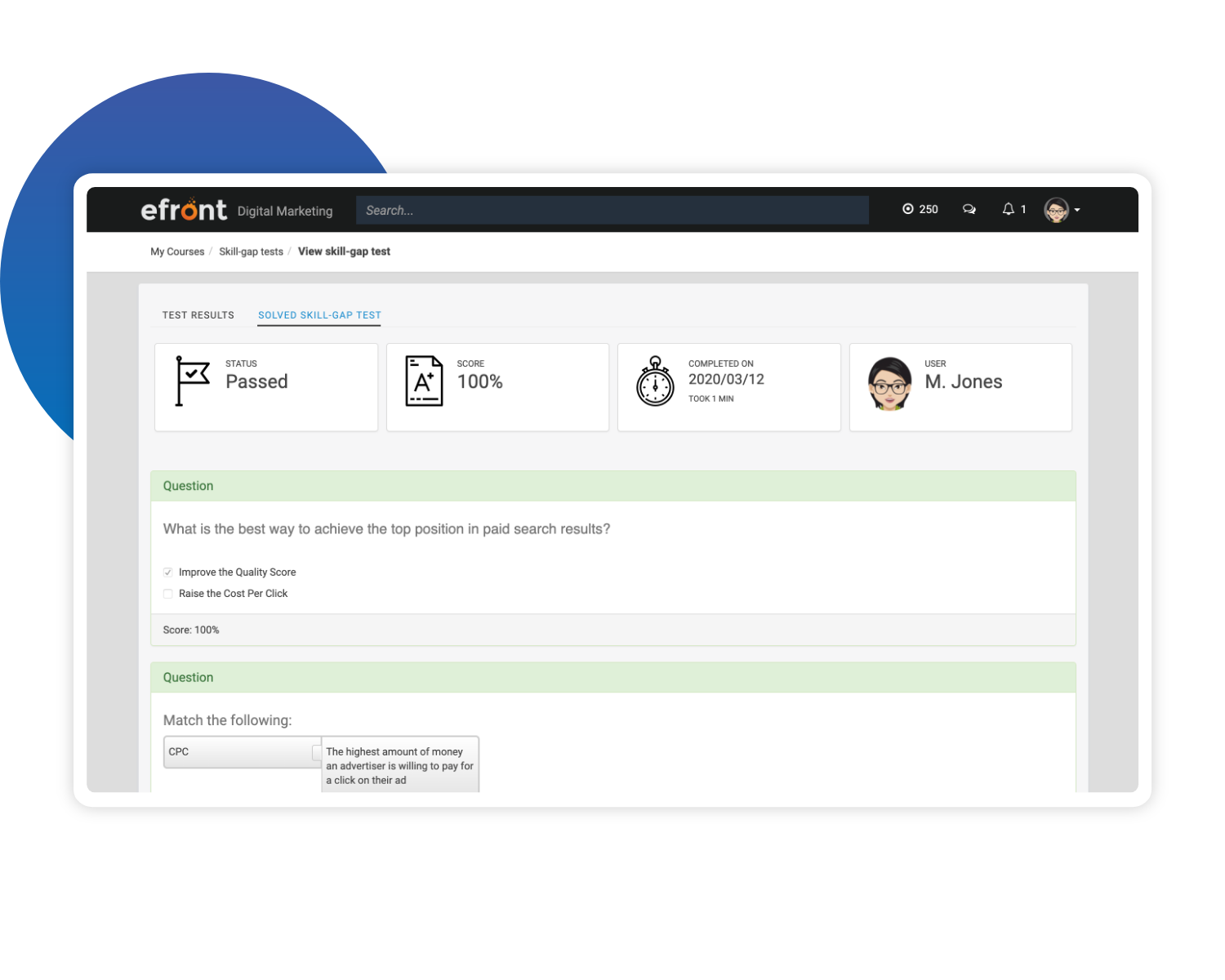Viewport: 1225px width, 980px height.
Task: Open the messages chat bubble icon
Action: point(969,209)
